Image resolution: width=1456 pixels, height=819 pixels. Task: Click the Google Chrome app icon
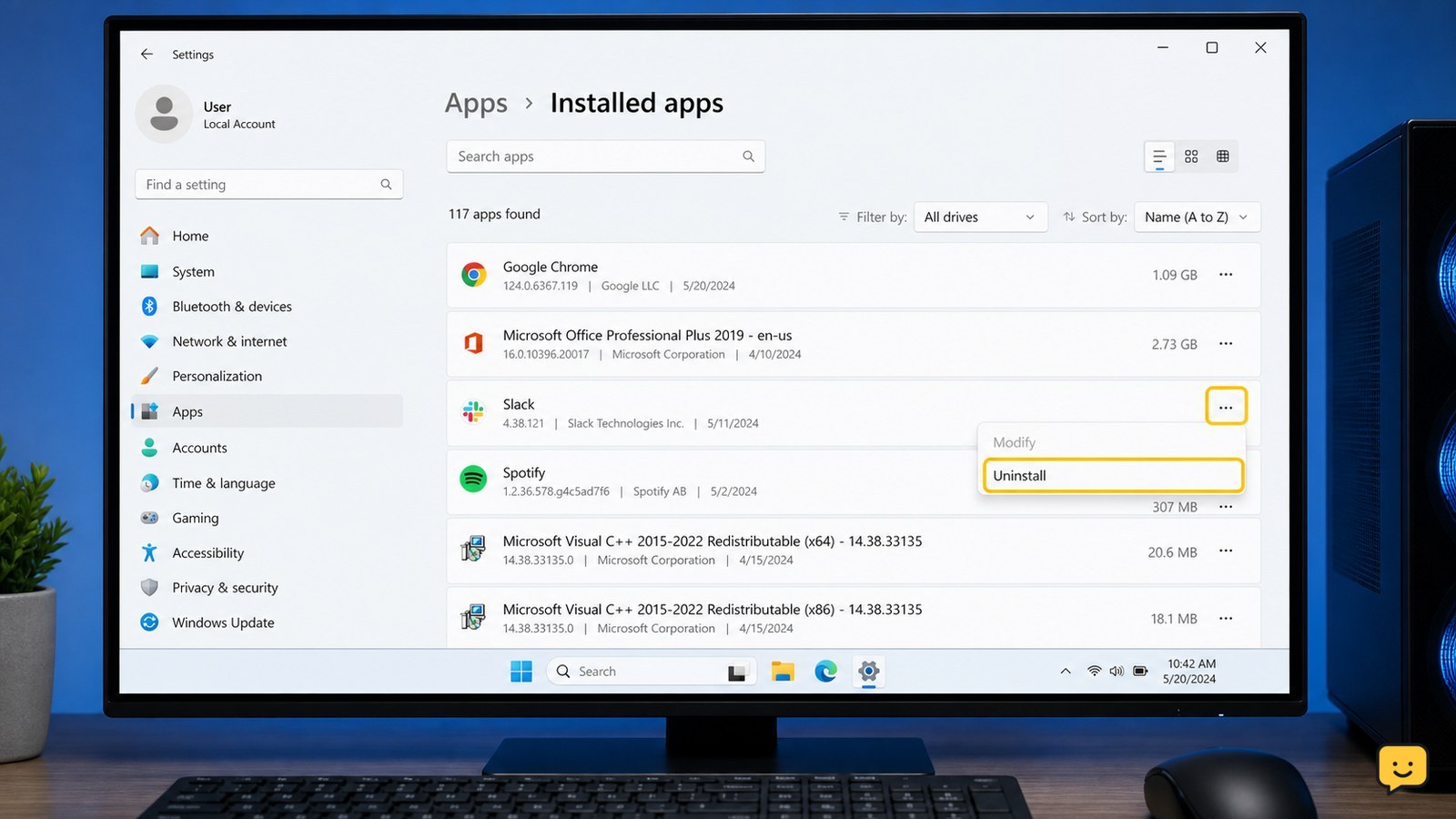473,274
